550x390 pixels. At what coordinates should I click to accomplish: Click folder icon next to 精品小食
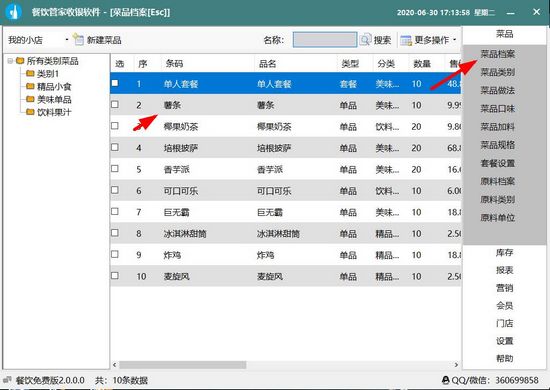[31, 86]
